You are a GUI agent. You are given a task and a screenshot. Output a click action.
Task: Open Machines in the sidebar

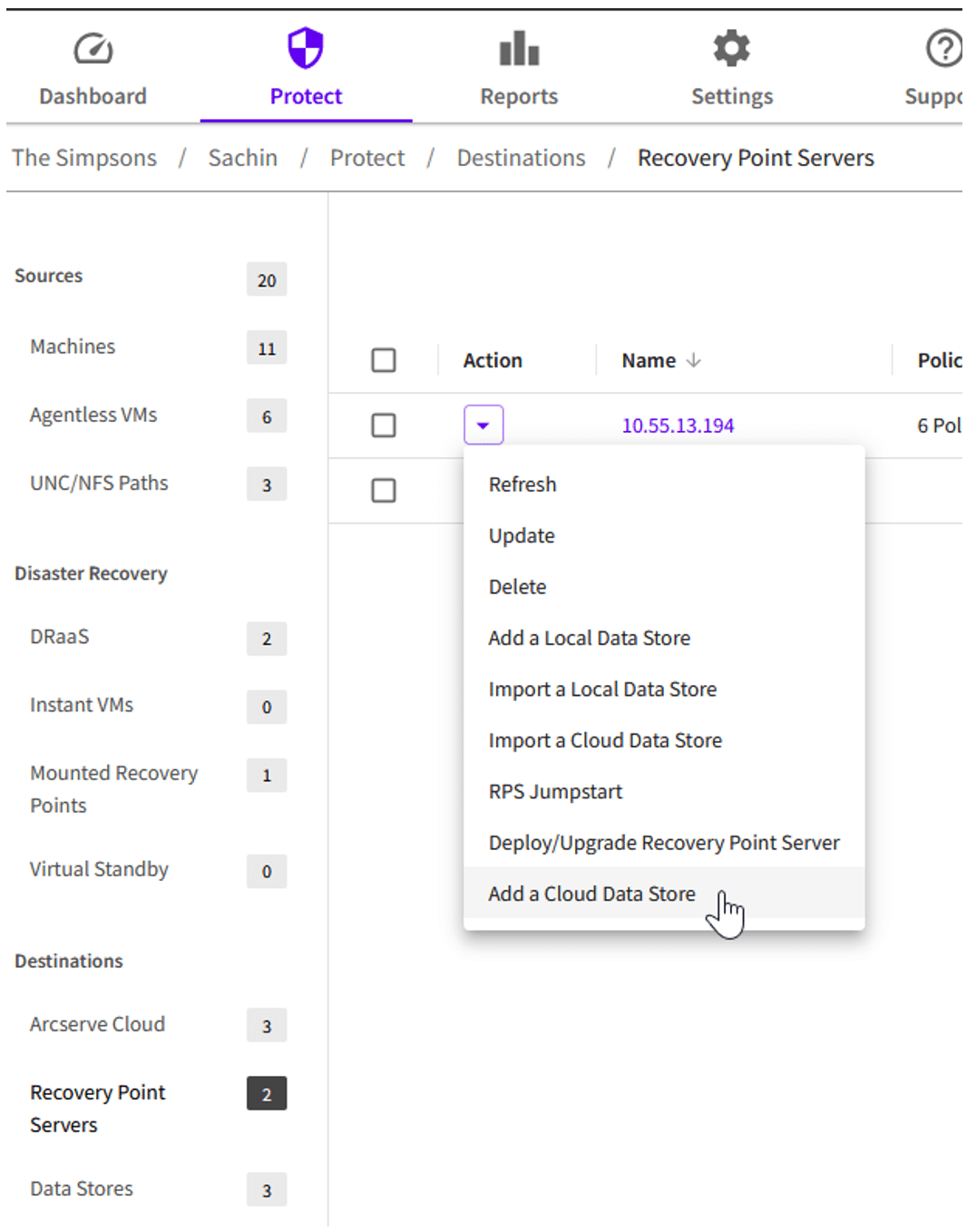click(73, 347)
